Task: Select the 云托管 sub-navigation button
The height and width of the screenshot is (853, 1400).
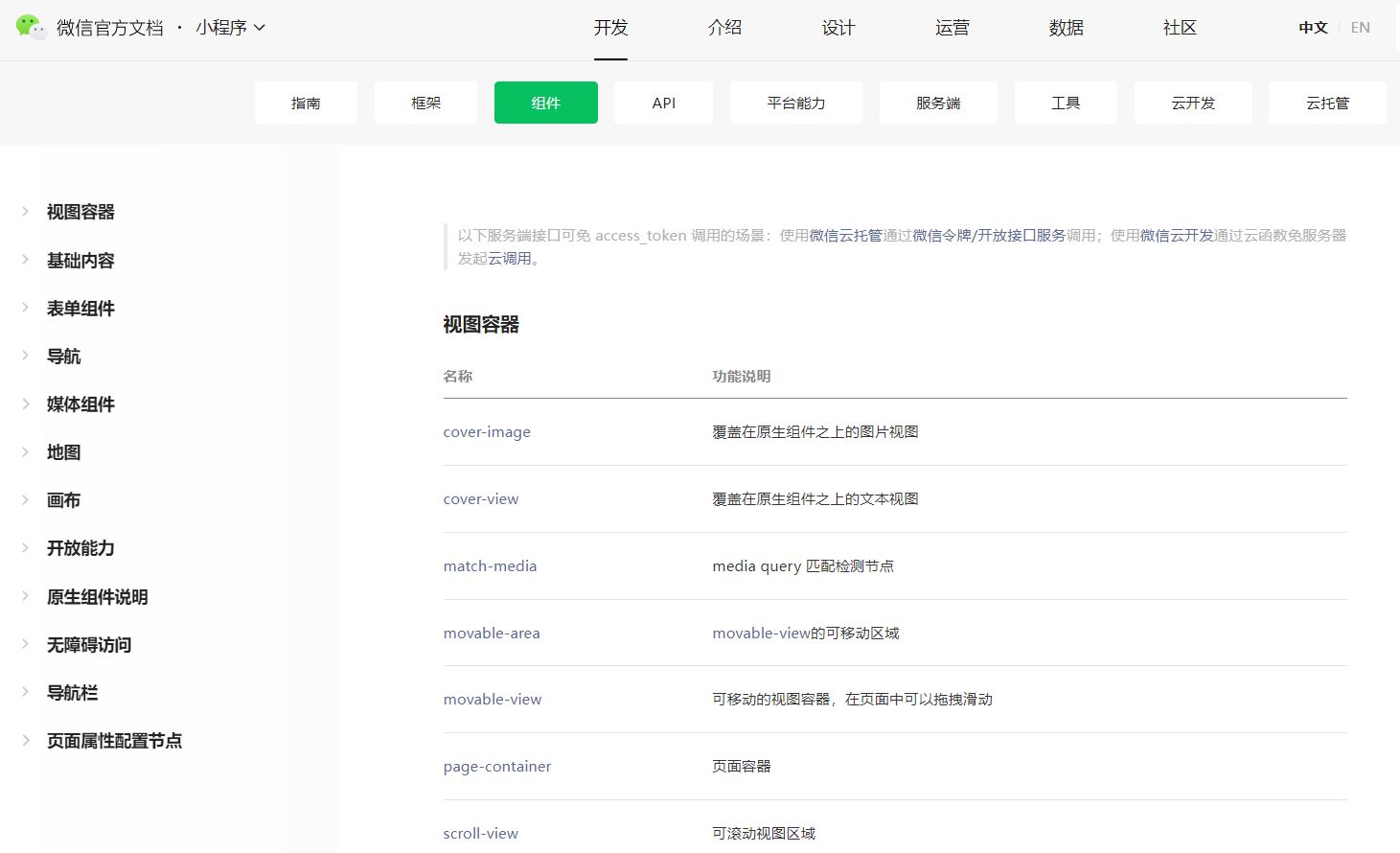Action: tap(1327, 103)
